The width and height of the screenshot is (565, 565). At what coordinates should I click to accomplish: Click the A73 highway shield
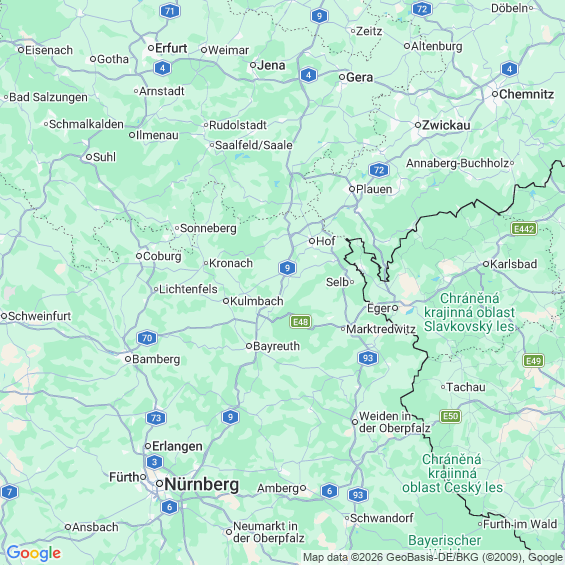156,418
